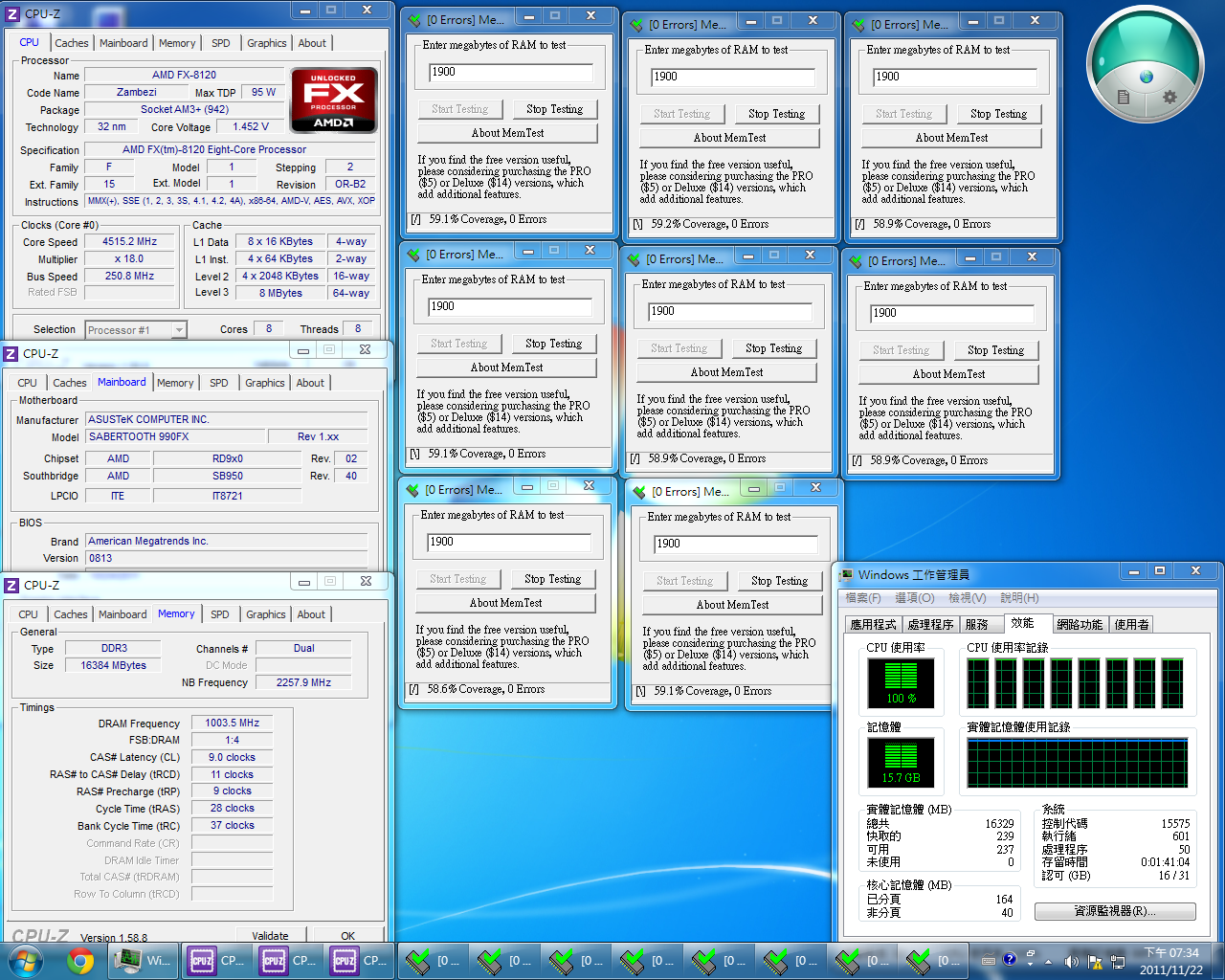Click the globe icon on the desktop gadget
Image resolution: width=1225 pixels, height=980 pixels.
pos(1147,78)
